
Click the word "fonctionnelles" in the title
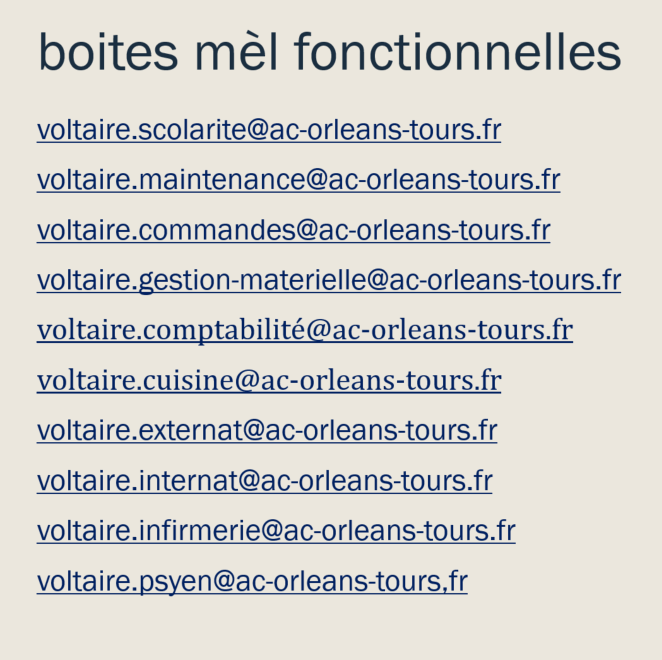coord(458,52)
